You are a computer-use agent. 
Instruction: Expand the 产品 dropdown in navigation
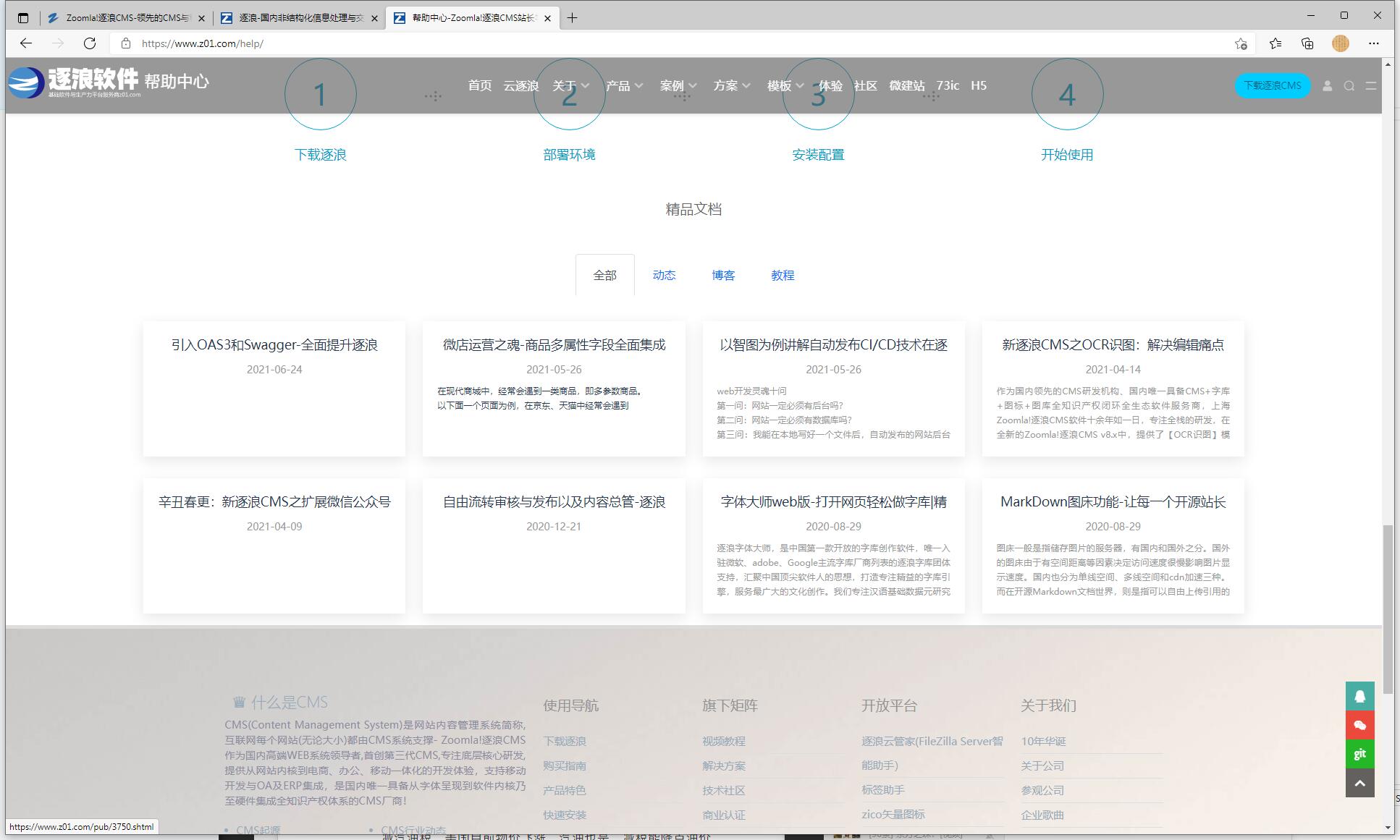[x=624, y=85]
